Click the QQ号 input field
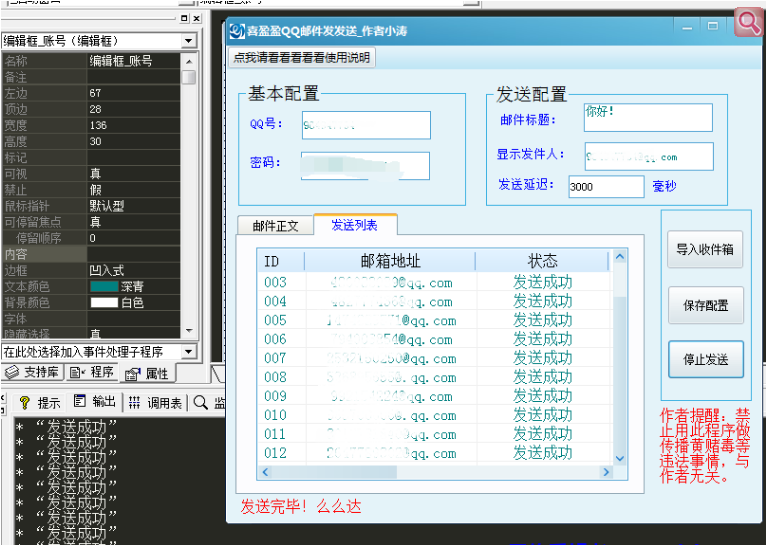This screenshot has height=545, width=769. click(x=366, y=125)
